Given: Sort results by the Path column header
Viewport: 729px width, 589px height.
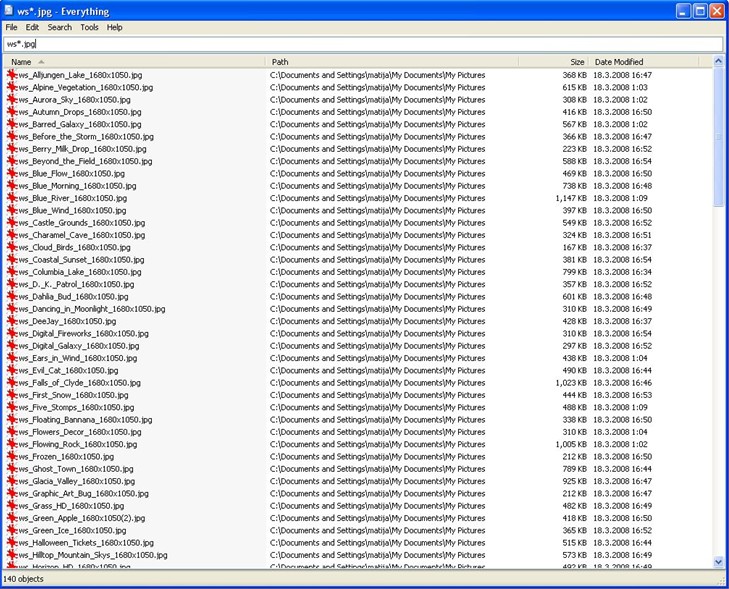Looking at the screenshot, I should (391, 62).
